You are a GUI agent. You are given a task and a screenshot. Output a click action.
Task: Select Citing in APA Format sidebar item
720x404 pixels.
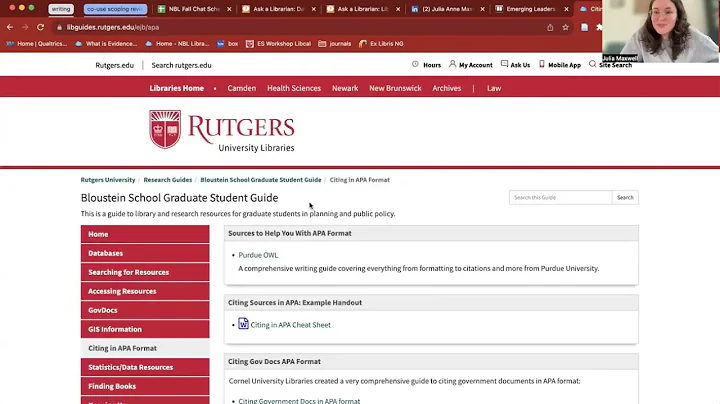pos(145,348)
